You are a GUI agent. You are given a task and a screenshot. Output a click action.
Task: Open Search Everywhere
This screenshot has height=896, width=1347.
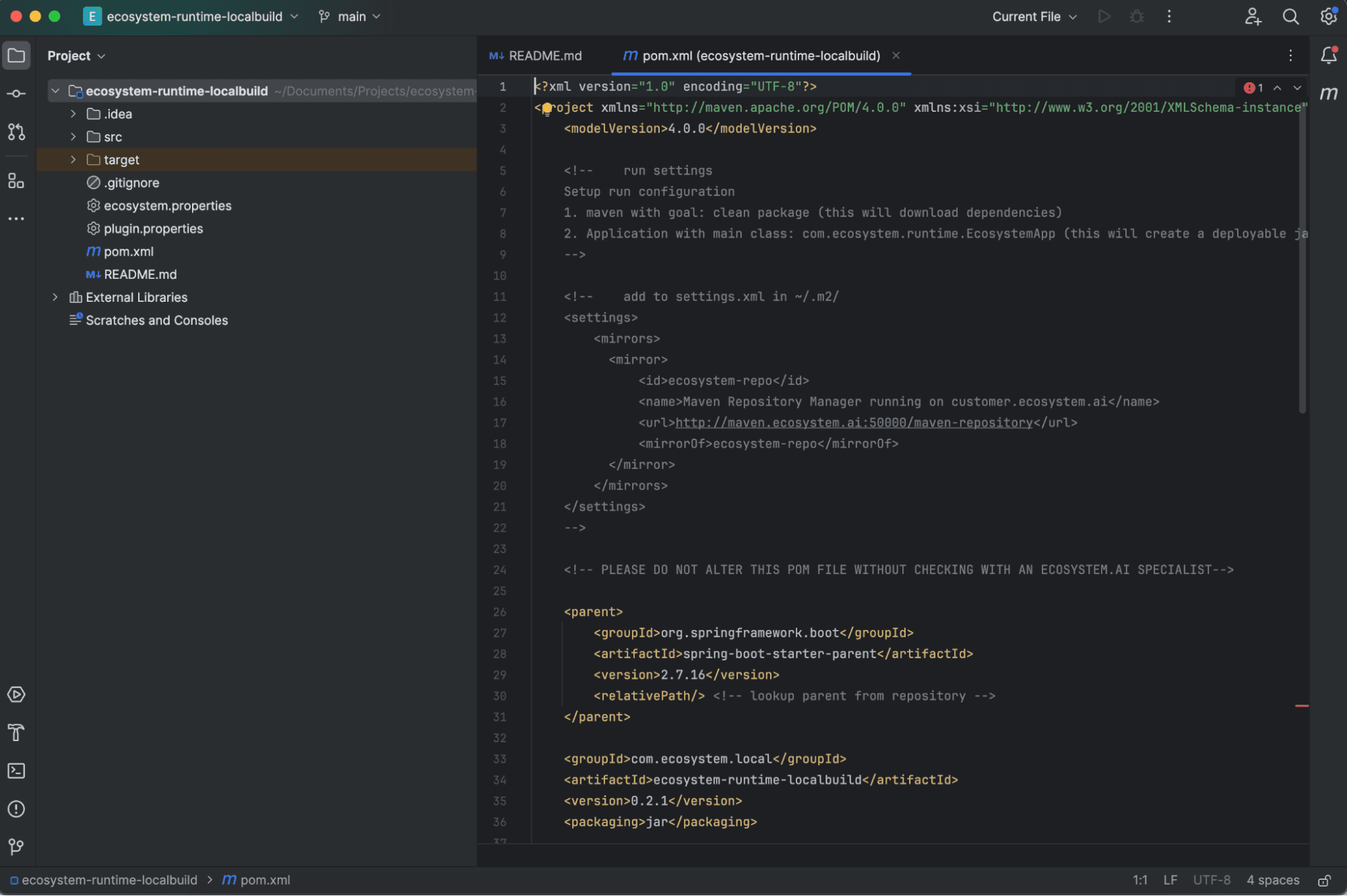1290,16
